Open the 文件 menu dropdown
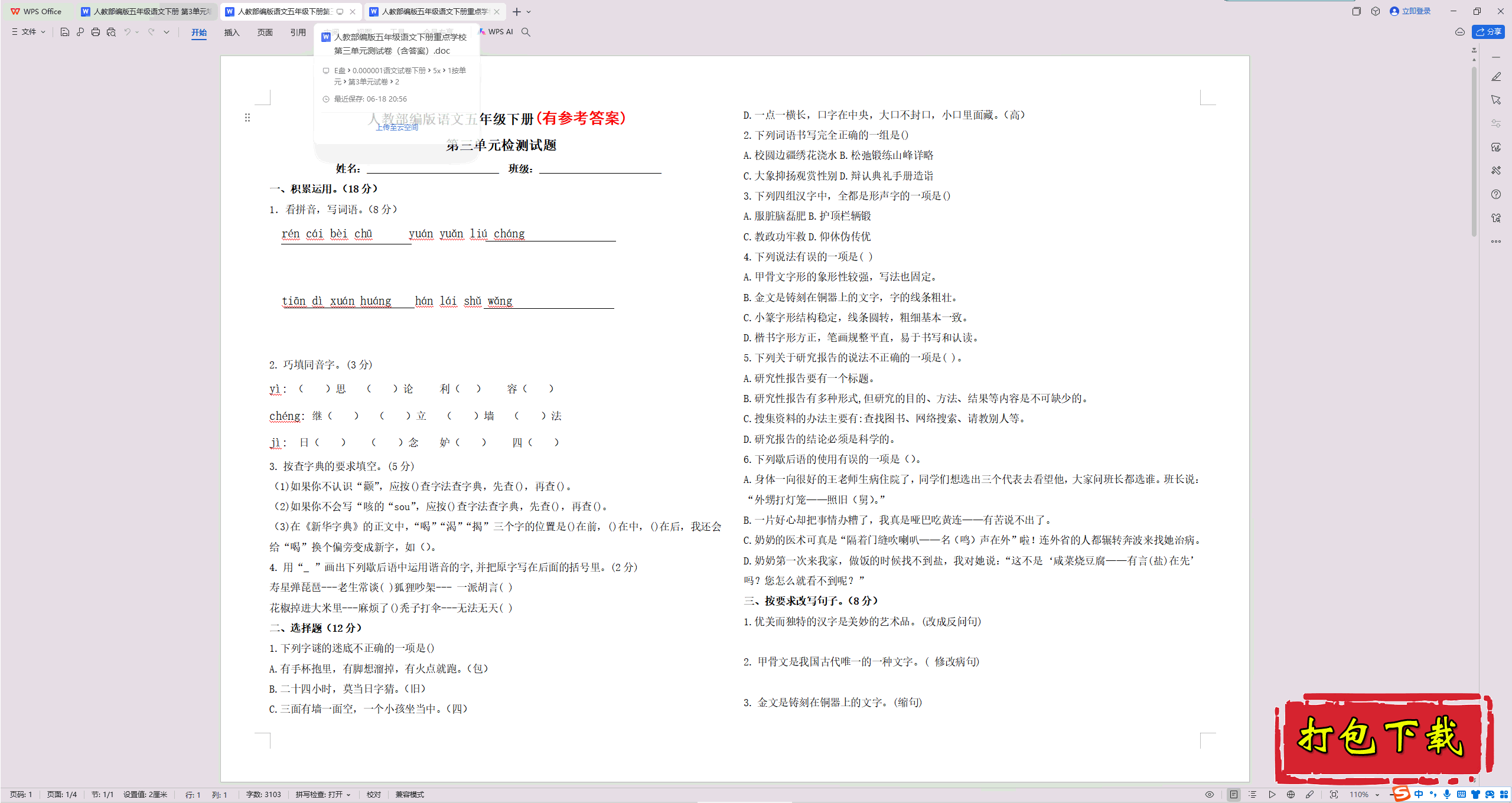The width and height of the screenshot is (1512, 803). click(28, 32)
